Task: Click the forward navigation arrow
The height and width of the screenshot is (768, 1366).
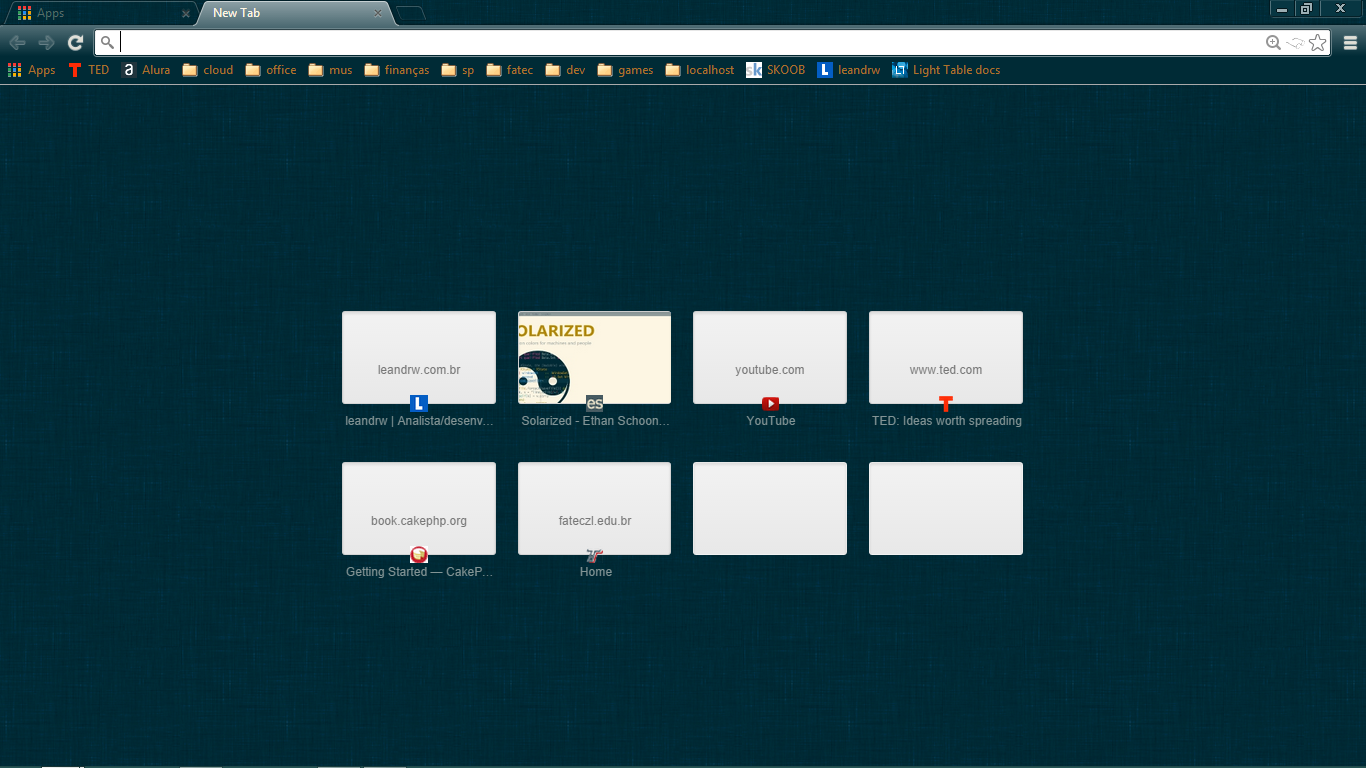Action: tap(46, 42)
